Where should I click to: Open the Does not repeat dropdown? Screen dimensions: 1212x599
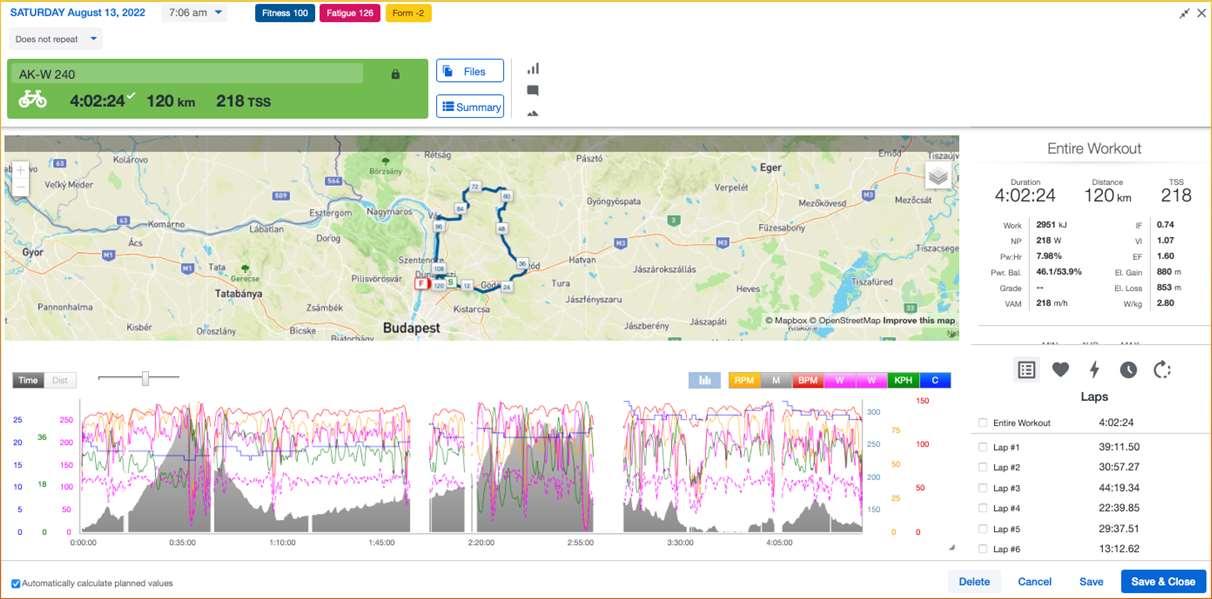pyautogui.click(x=56, y=39)
